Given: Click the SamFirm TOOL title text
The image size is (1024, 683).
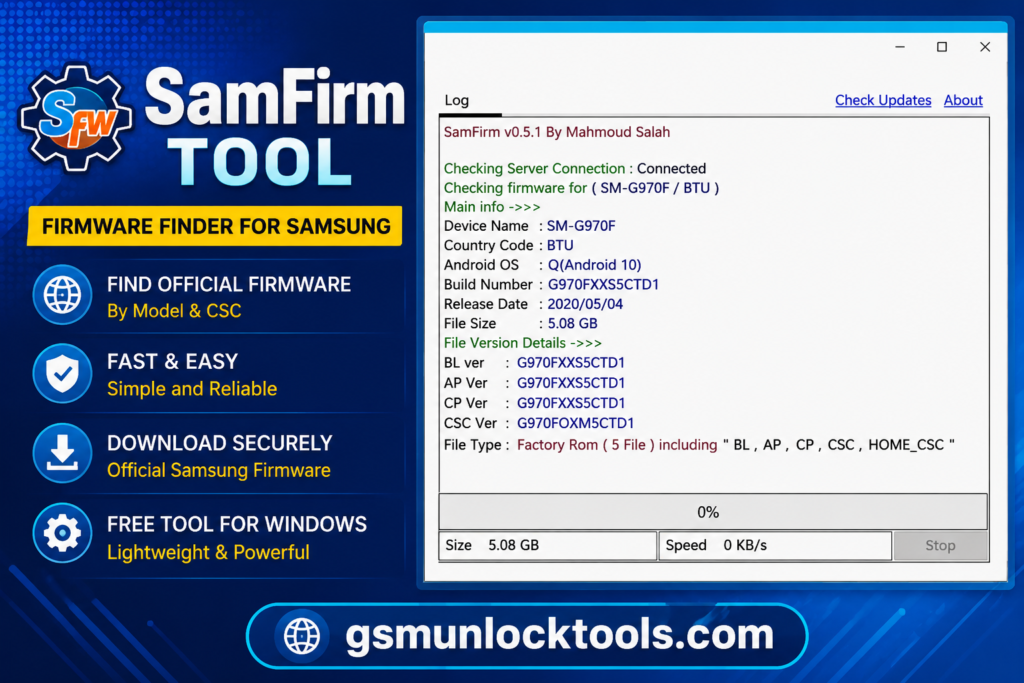Looking at the screenshot, I should (274, 127).
